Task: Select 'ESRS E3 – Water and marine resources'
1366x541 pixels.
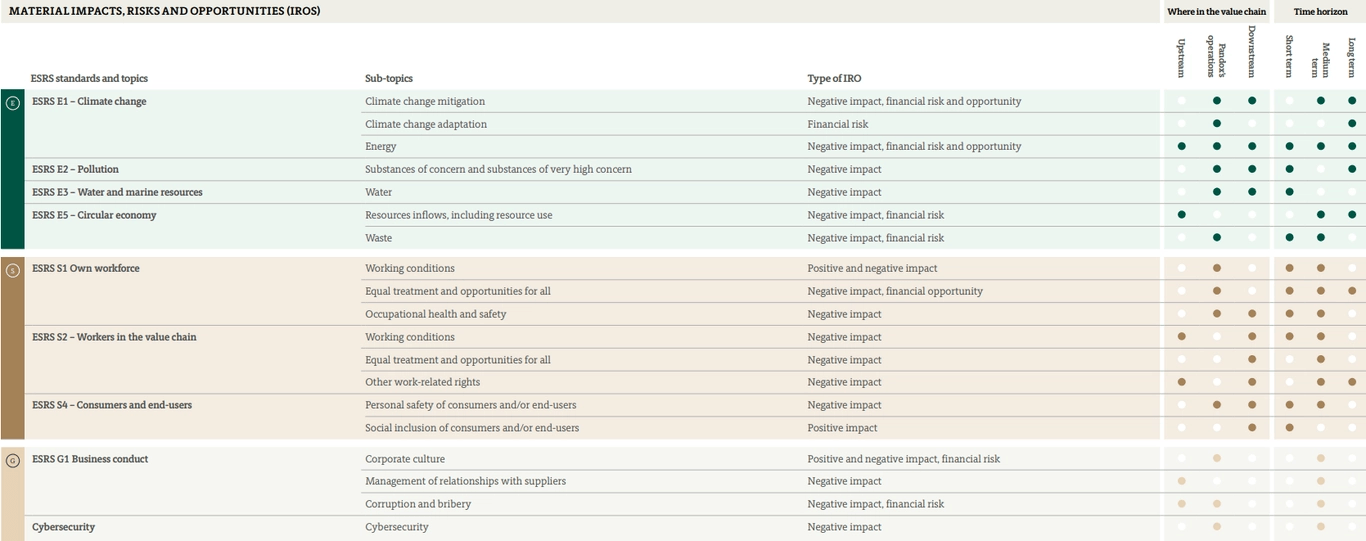Action: 117,192
